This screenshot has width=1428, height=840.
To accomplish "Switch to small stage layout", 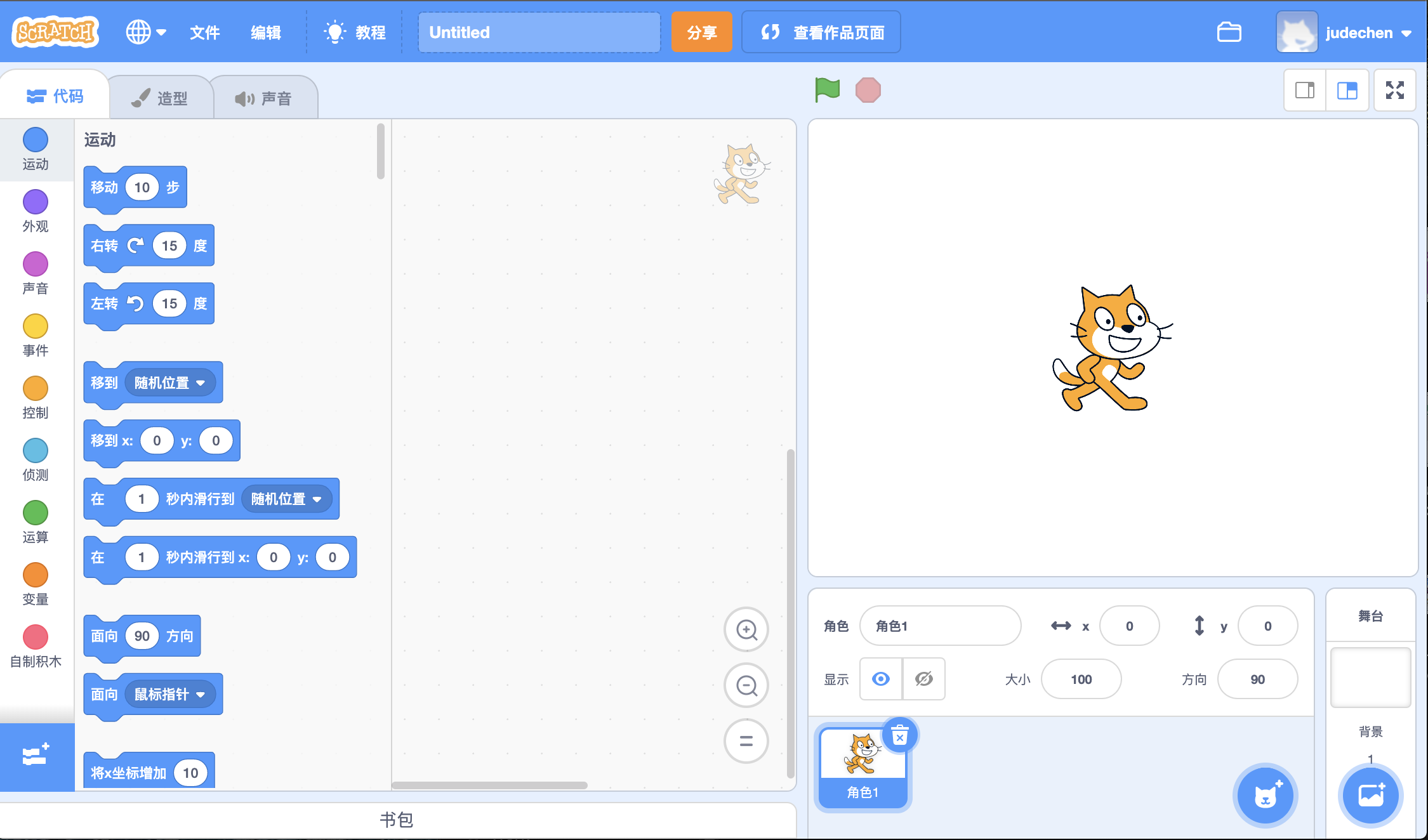I will tap(1305, 90).
